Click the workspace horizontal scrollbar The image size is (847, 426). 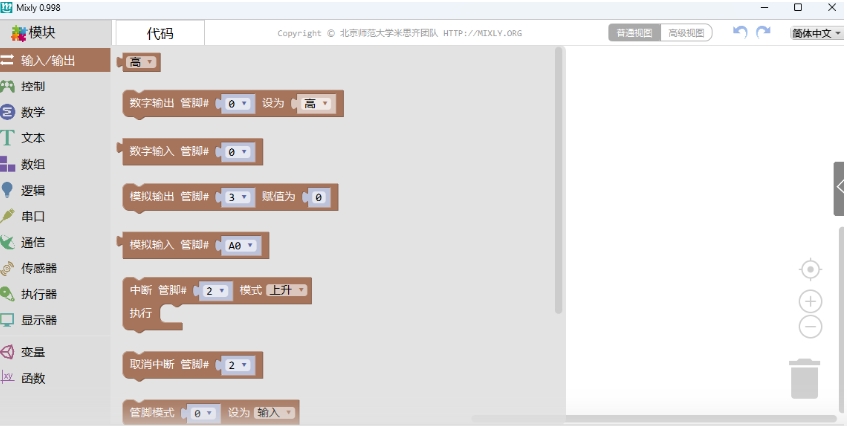654,418
